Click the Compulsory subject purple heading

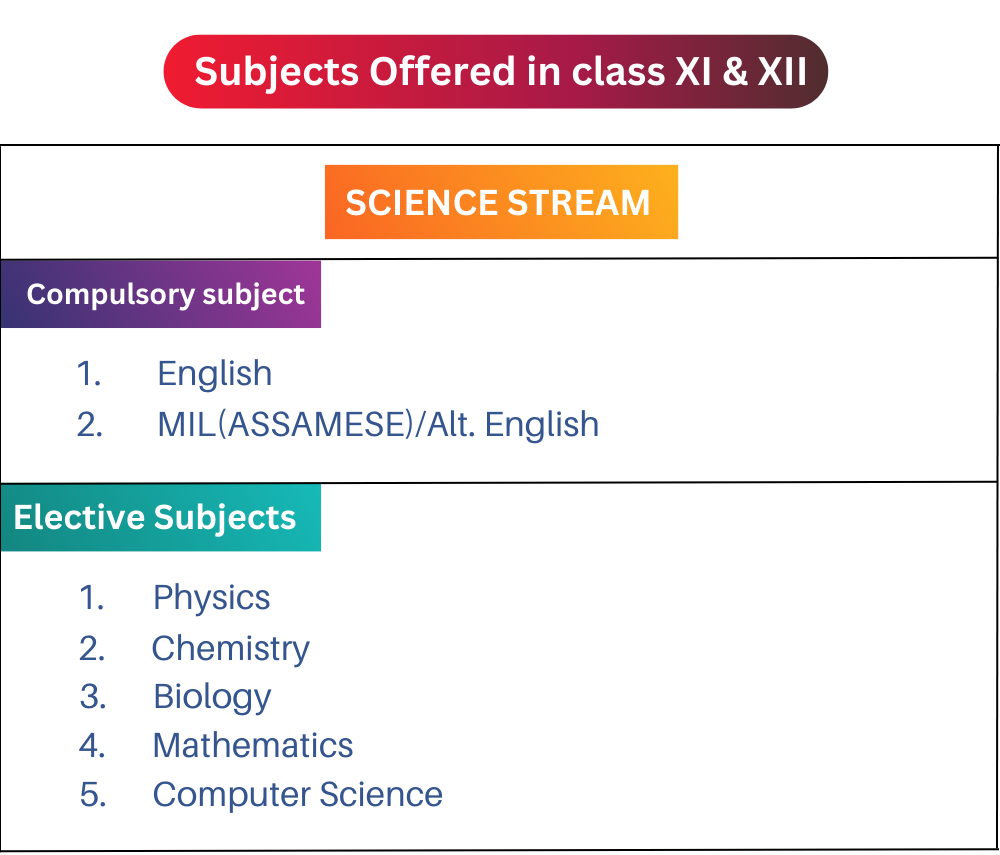(161, 295)
